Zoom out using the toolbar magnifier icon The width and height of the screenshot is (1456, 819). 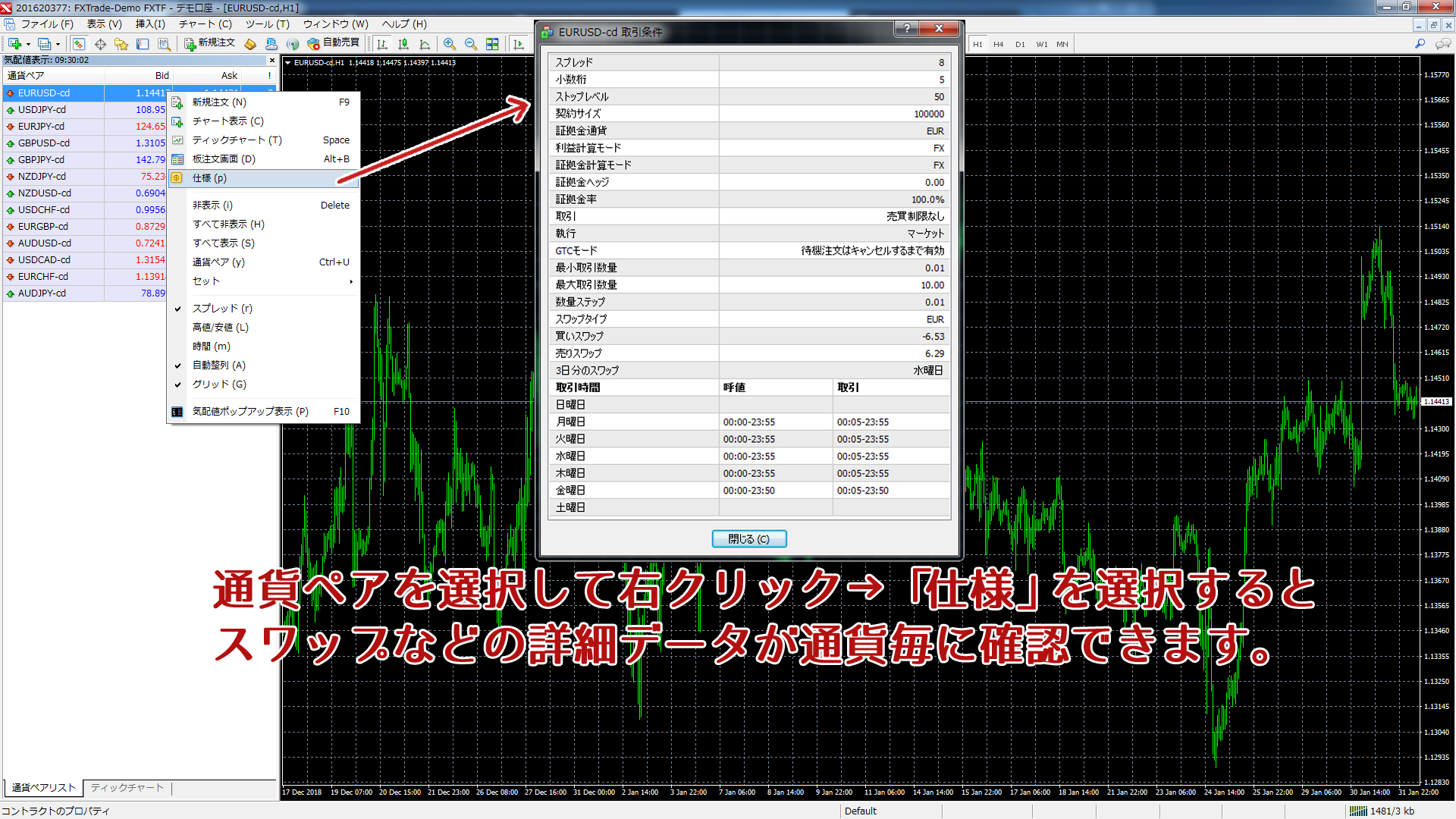coord(469,43)
